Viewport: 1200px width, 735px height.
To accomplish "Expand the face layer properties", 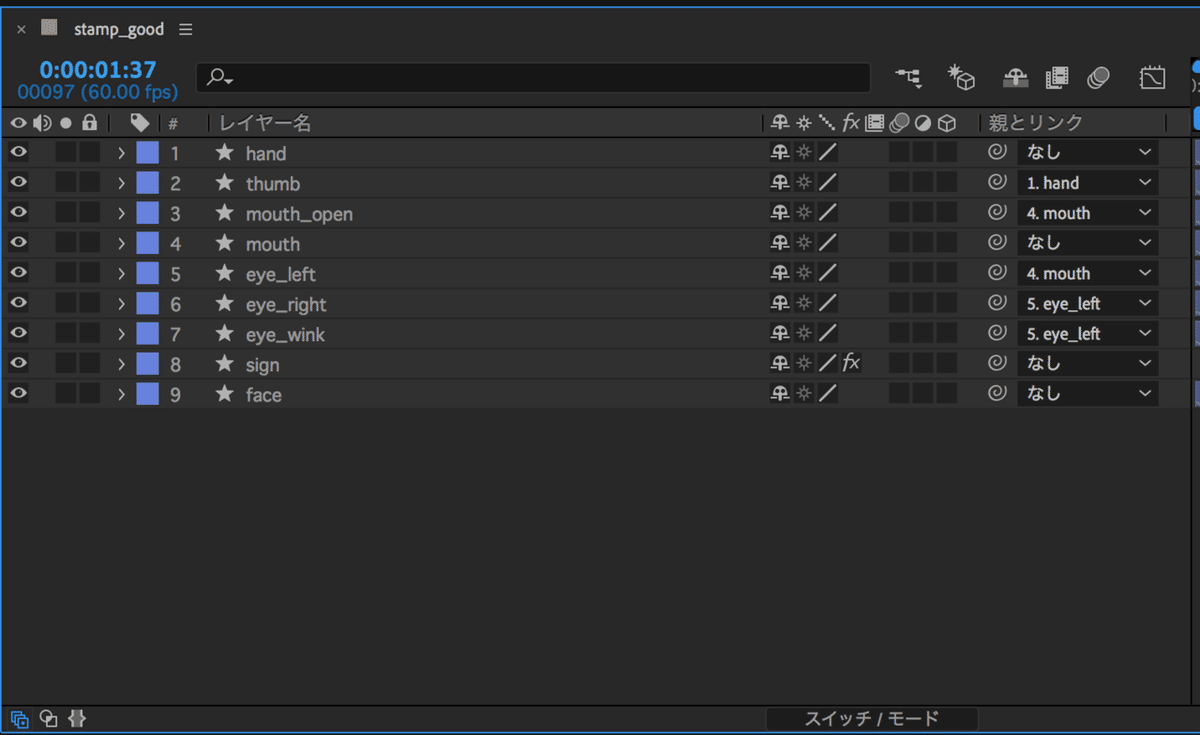I will click(121, 393).
